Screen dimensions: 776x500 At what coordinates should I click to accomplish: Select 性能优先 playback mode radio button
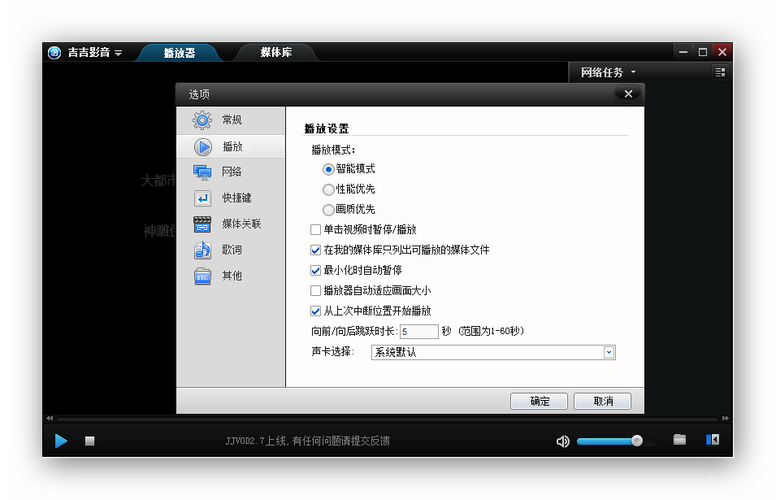329,189
